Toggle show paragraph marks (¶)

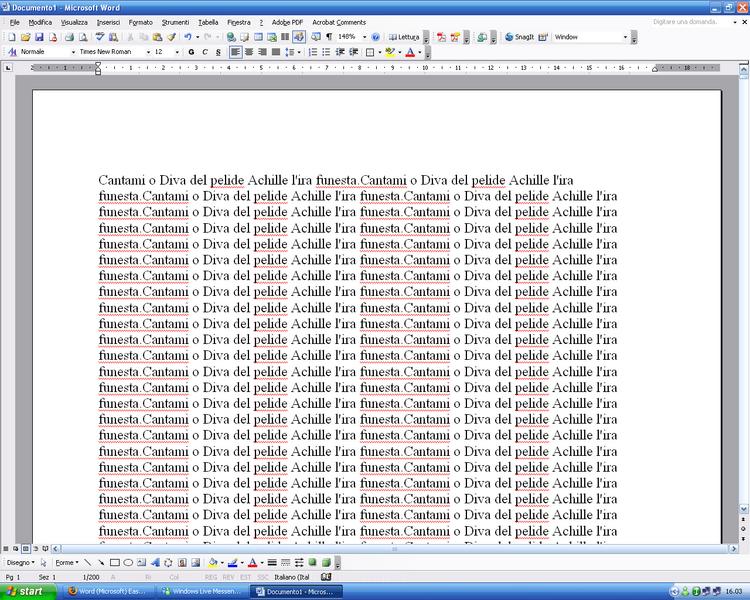click(329, 37)
